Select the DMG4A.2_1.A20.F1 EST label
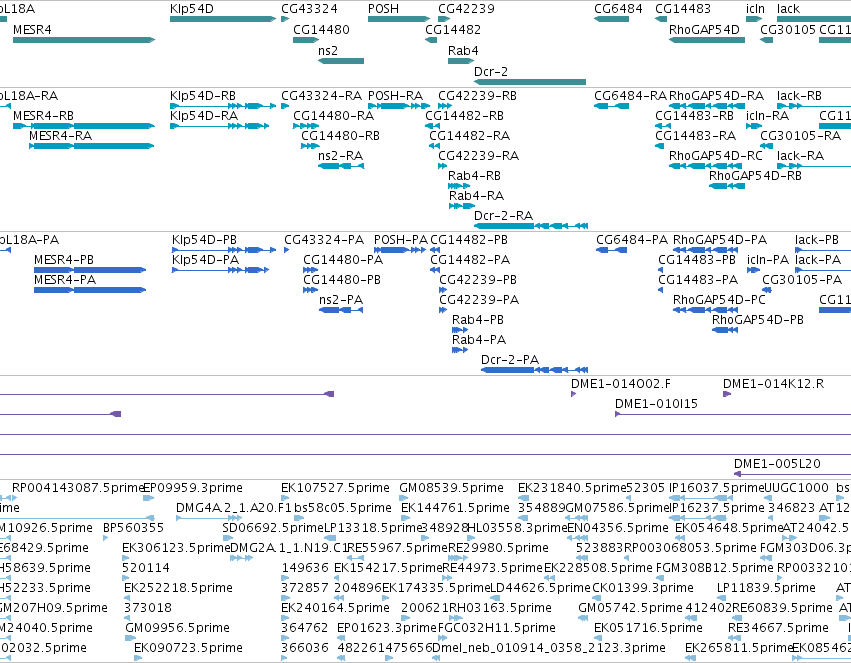Screen dimensions: 851x663 (x=234, y=508)
